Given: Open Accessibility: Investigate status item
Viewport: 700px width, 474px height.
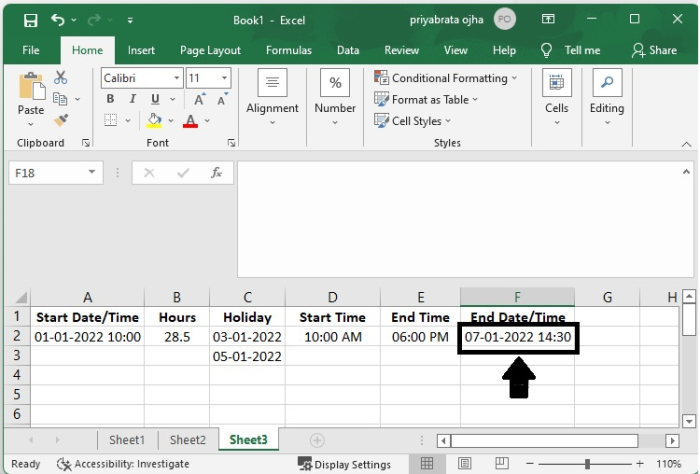Looking at the screenshot, I should (123, 464).
